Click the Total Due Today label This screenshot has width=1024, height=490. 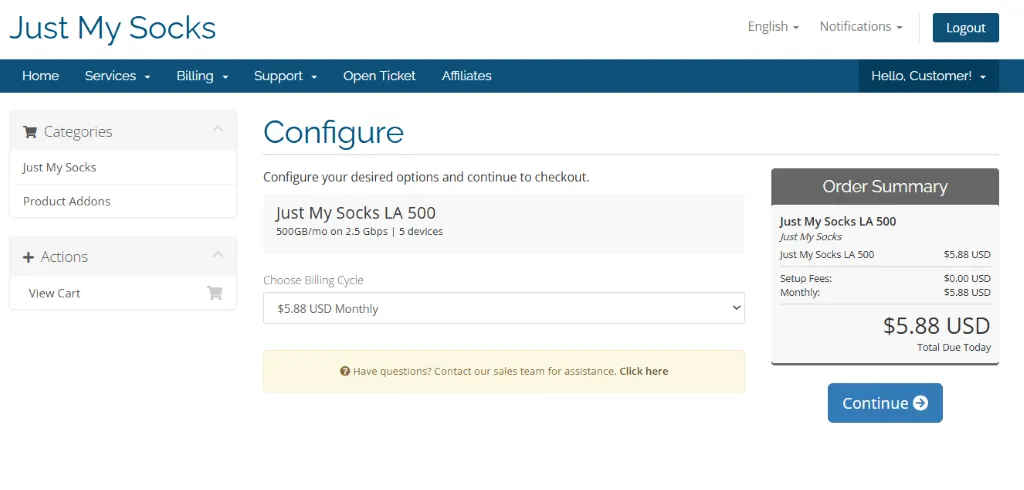(953, 348)
